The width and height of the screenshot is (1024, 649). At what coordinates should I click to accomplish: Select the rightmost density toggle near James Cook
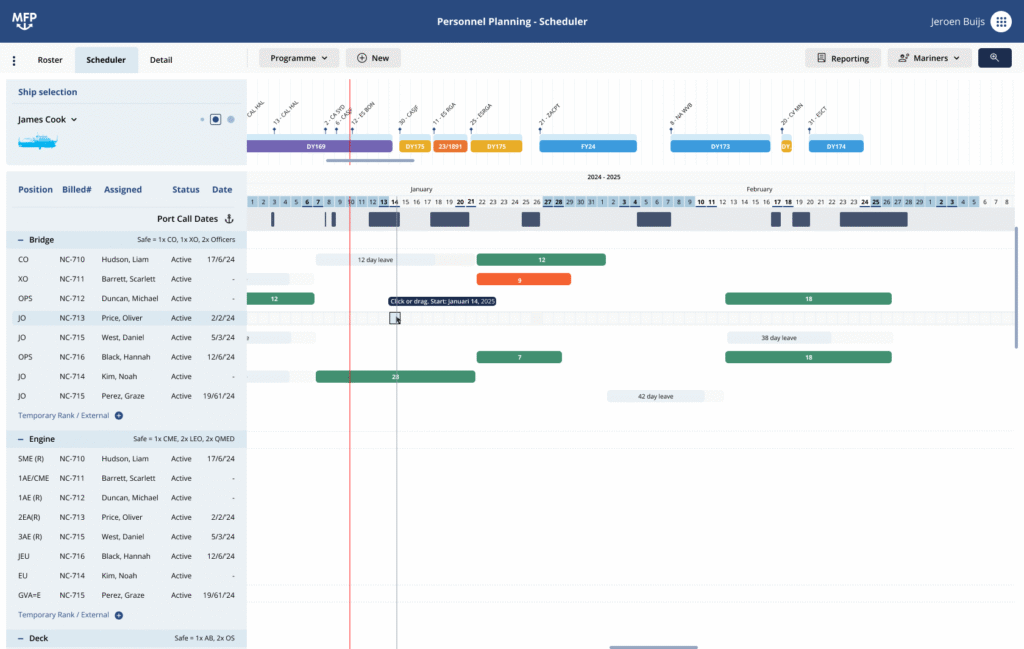point(230,119)
